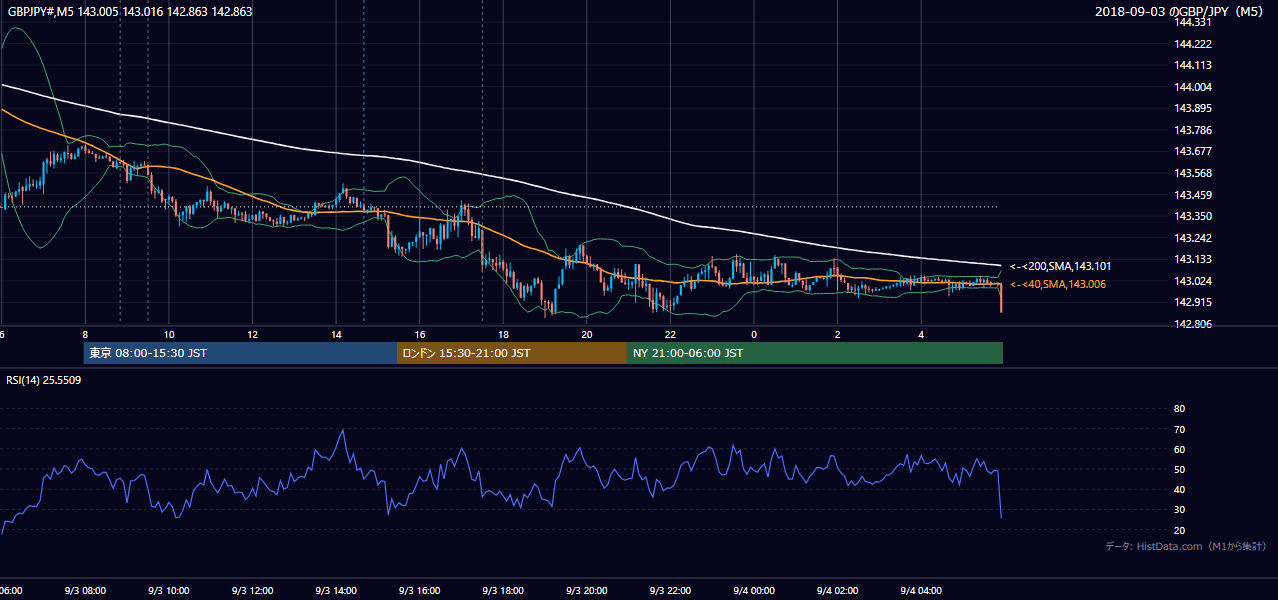
Task: Click the 143.350 price axis label
Action: click(x=1192, y=216)
